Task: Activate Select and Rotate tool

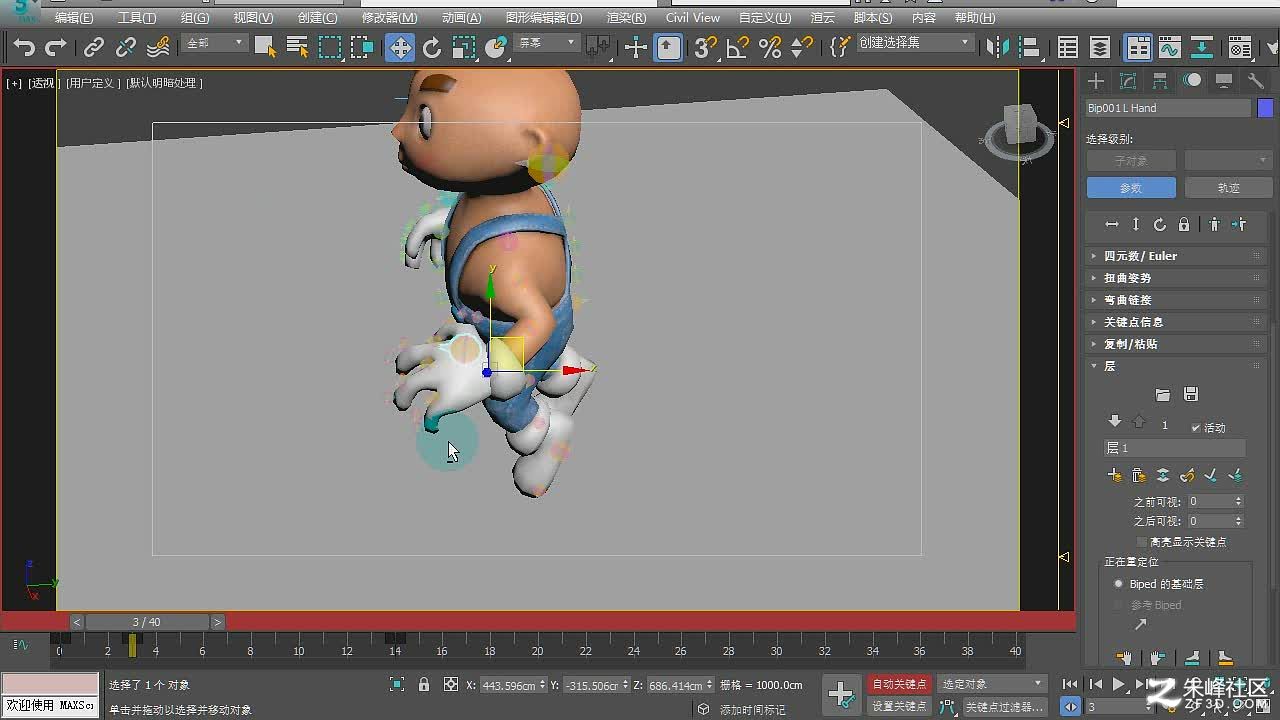Action: tap(432, 47)
